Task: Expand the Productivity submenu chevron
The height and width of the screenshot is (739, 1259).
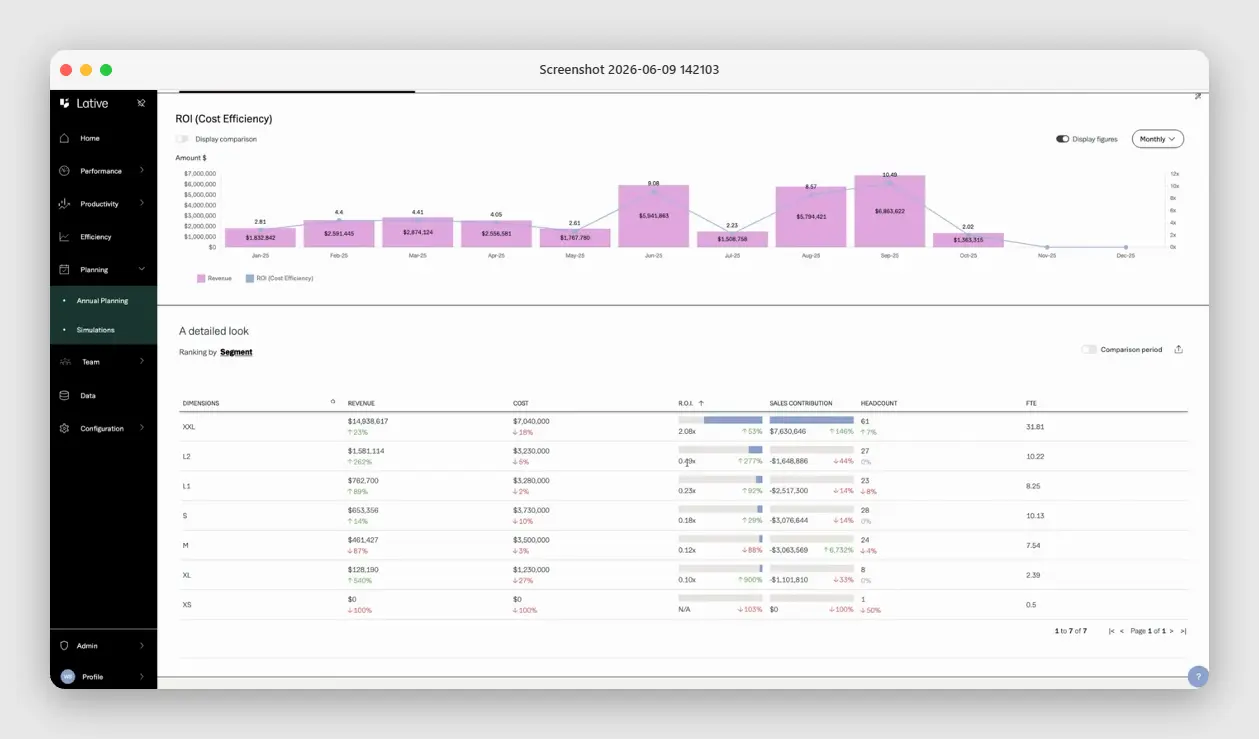Action: (141, 204)
